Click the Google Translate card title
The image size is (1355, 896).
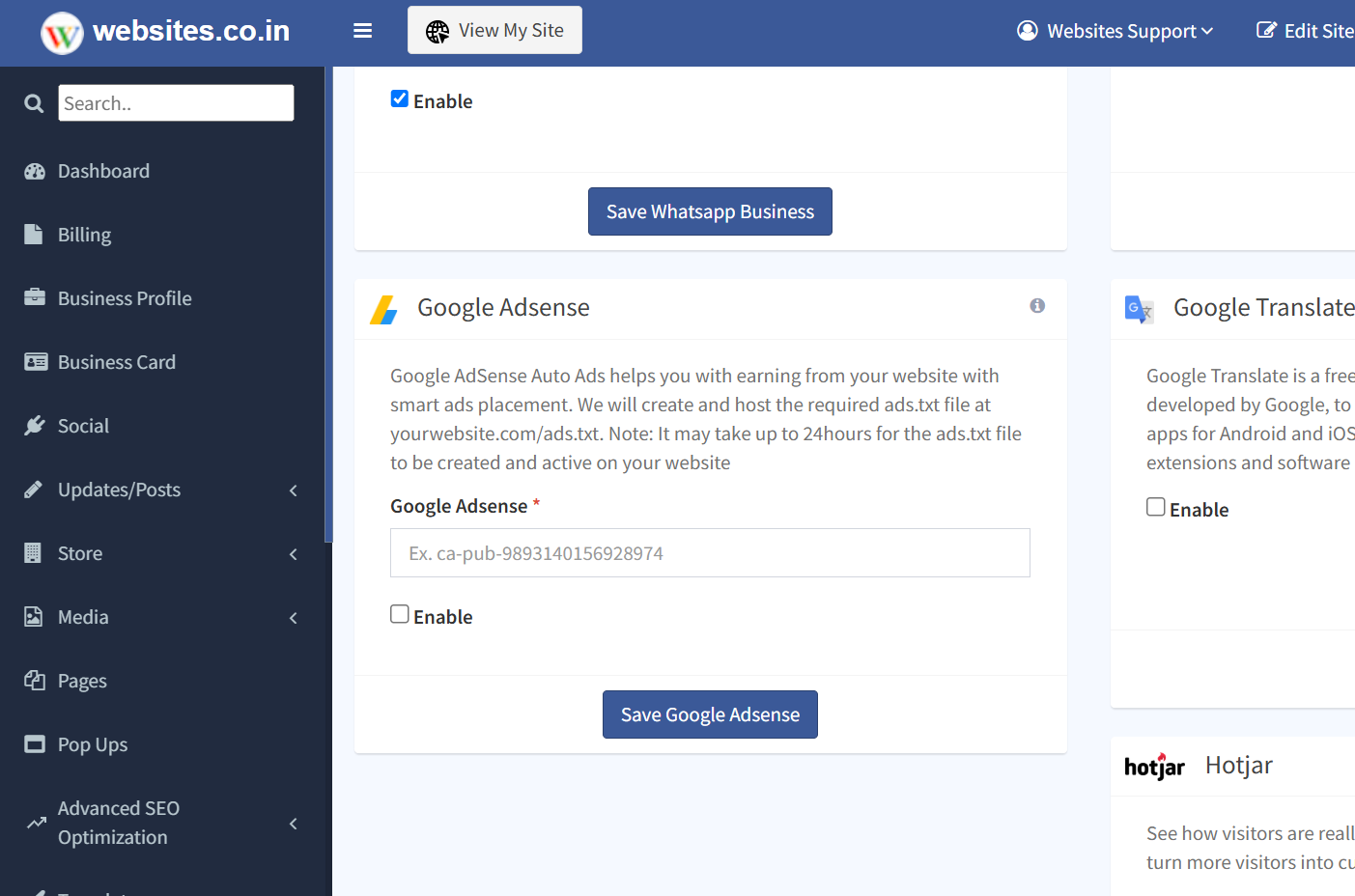pyautogui.click(x=1264, y=308)
